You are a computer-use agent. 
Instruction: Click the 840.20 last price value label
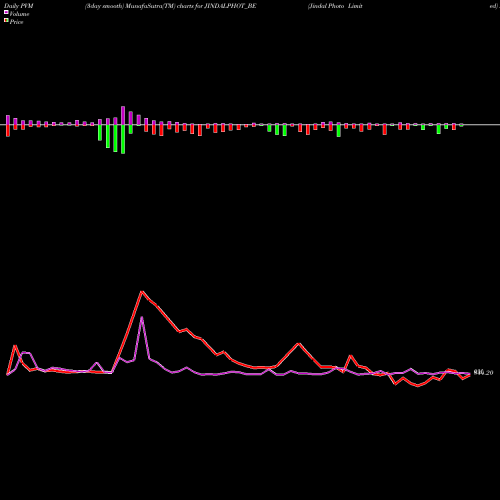[x=483, y=373]
